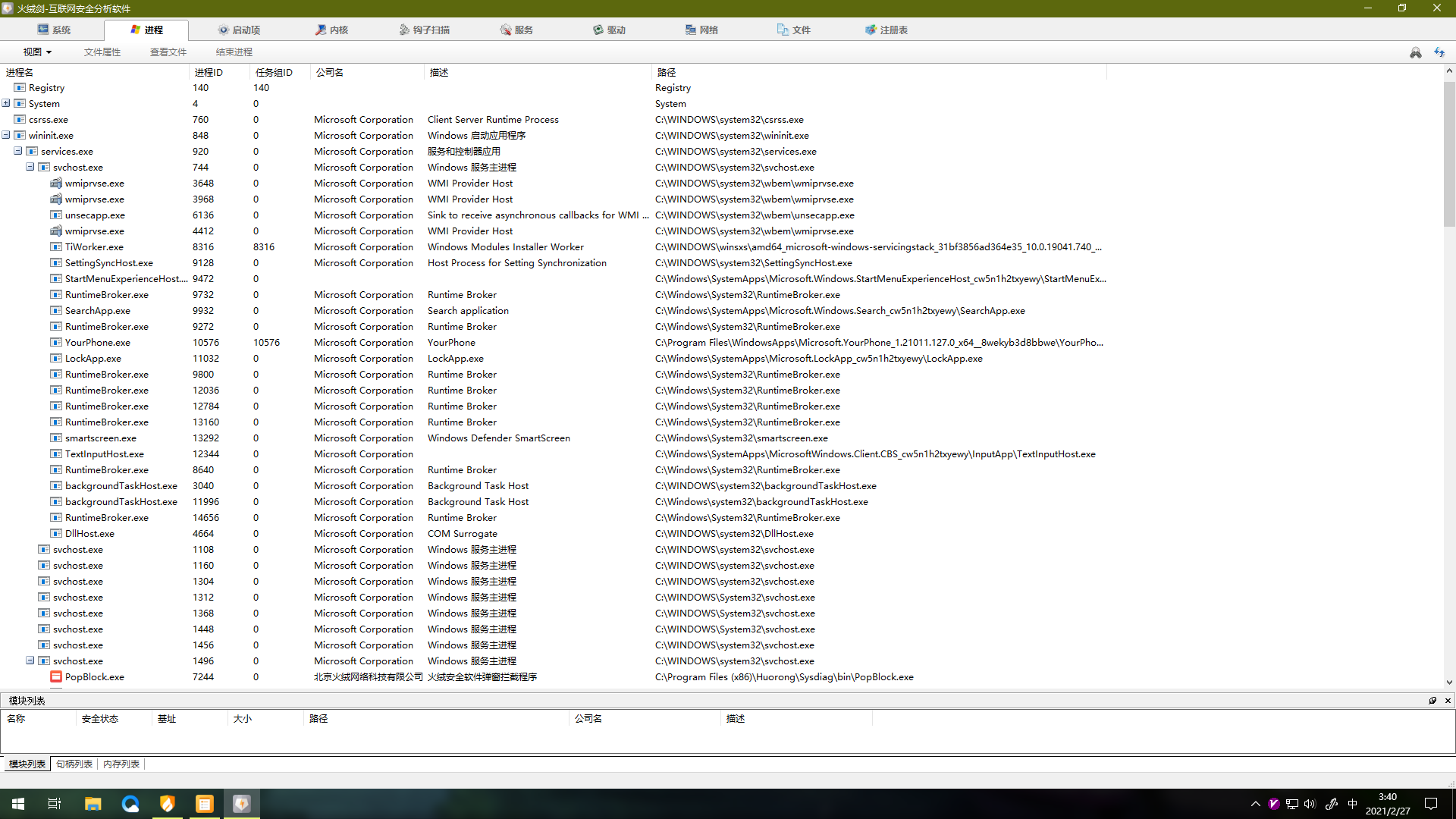Open the 内存列表 bottom tab
This screenshot has width=1456, height=819.
[x=121, y=764]
